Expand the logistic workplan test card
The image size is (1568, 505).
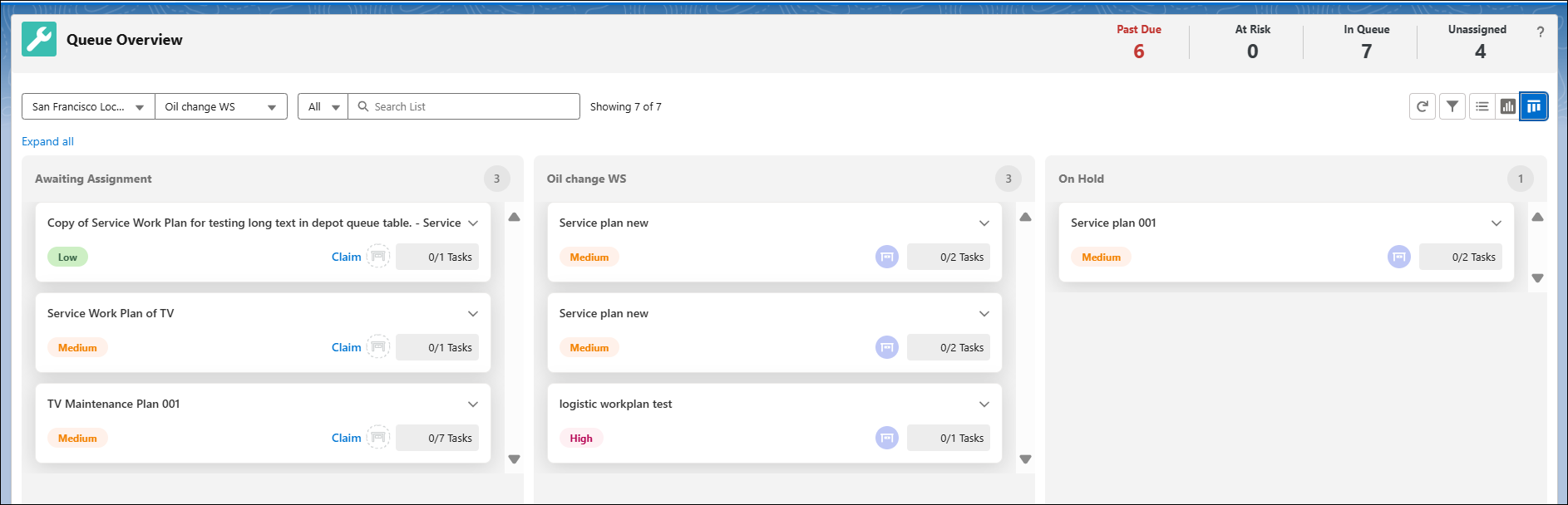[984, 404]
